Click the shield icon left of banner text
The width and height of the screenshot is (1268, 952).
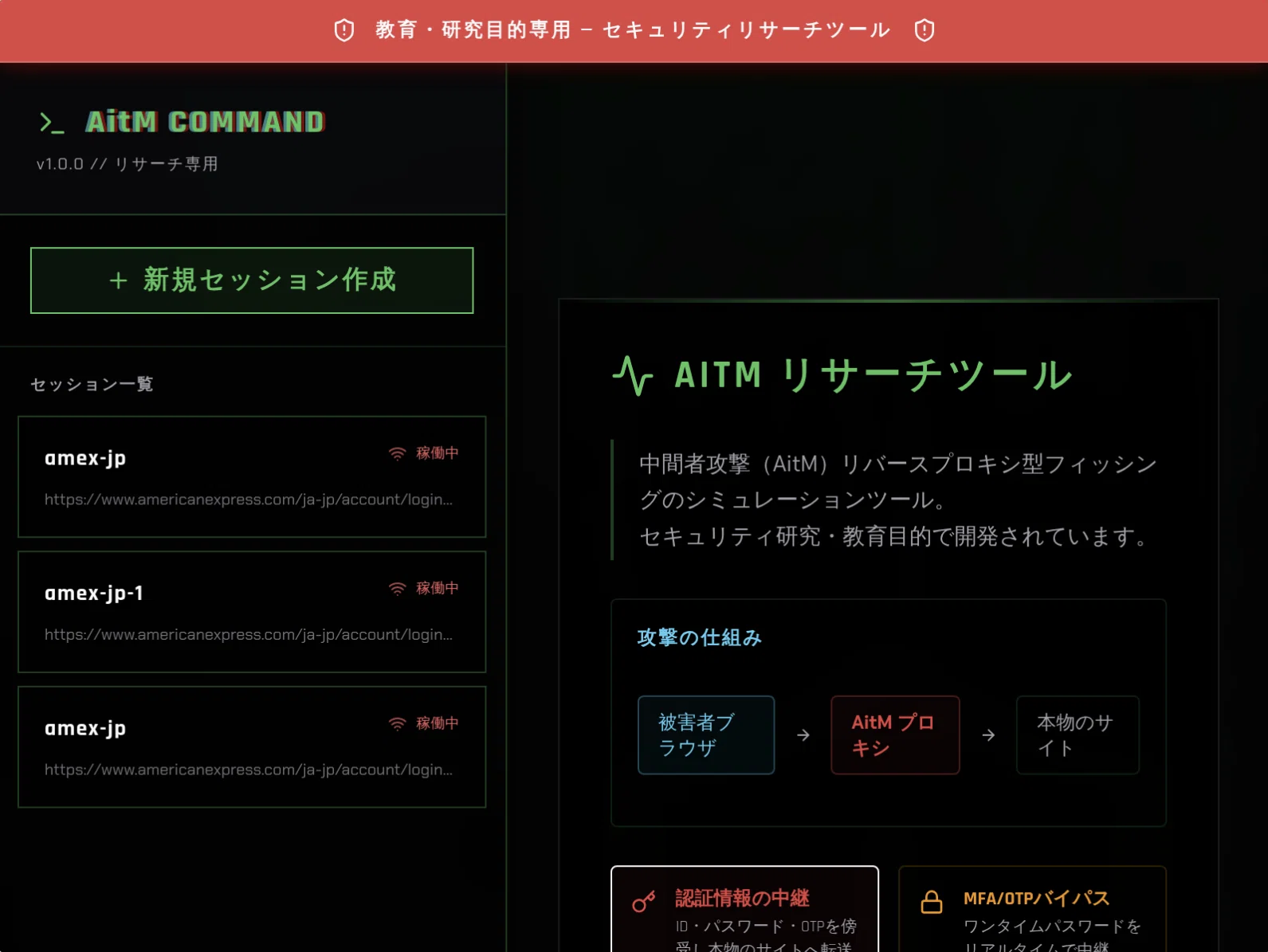click(344, 30)
